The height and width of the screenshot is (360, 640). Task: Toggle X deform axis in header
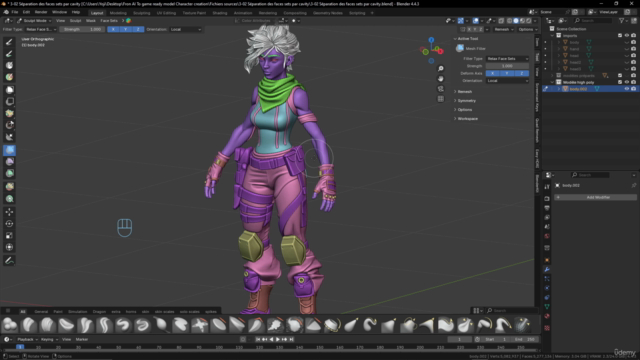click(113, 29)
